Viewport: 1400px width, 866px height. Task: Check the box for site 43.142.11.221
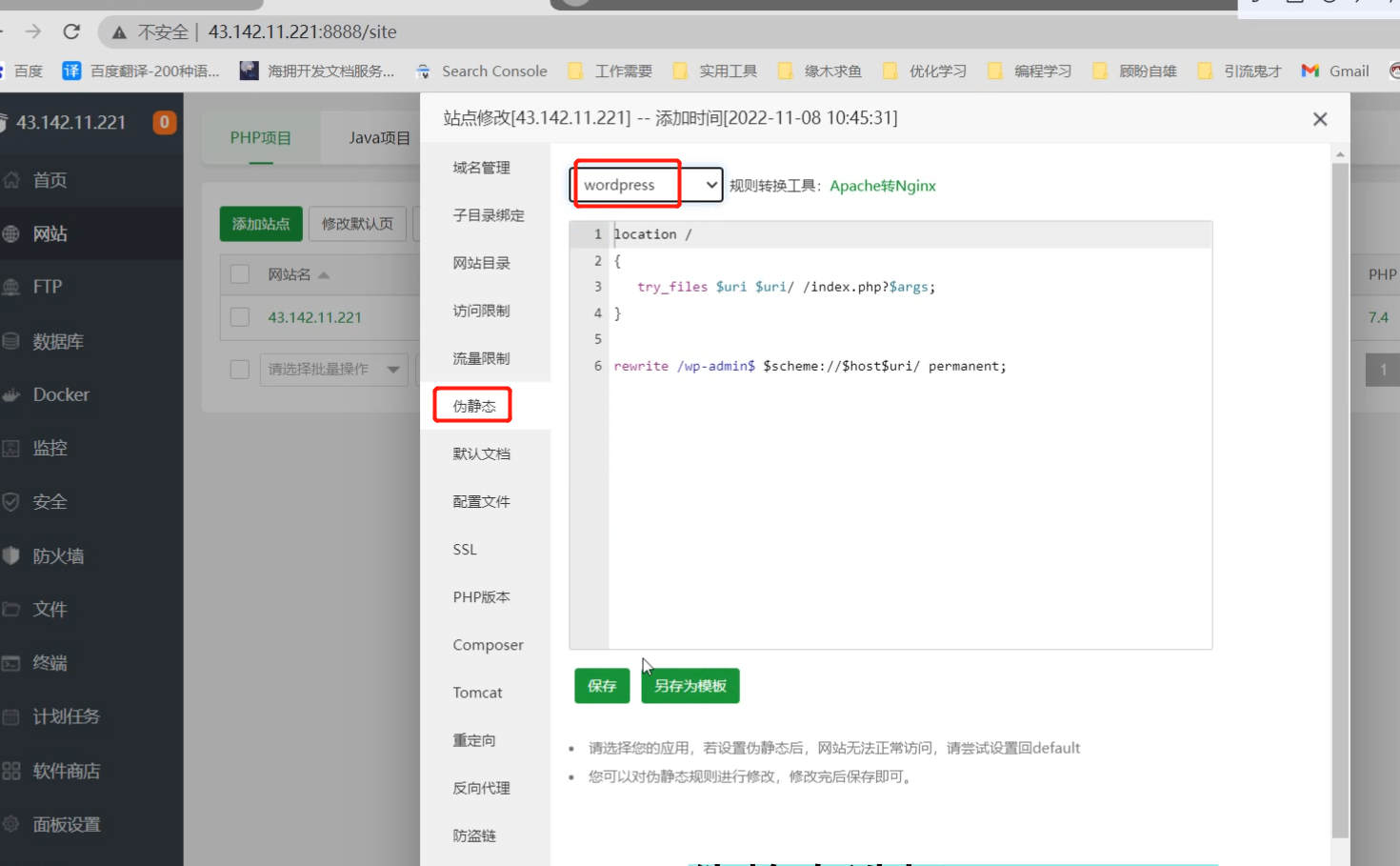point(240,317)
